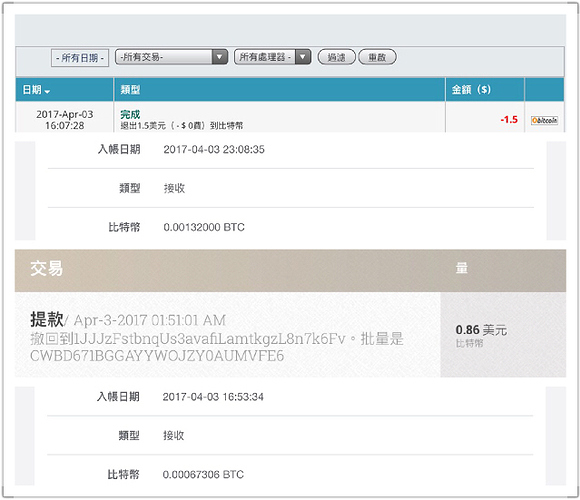Screen dimensions: 580x500
Task: Click the 金額 ($) column header
Action: (x=471, y=89)
